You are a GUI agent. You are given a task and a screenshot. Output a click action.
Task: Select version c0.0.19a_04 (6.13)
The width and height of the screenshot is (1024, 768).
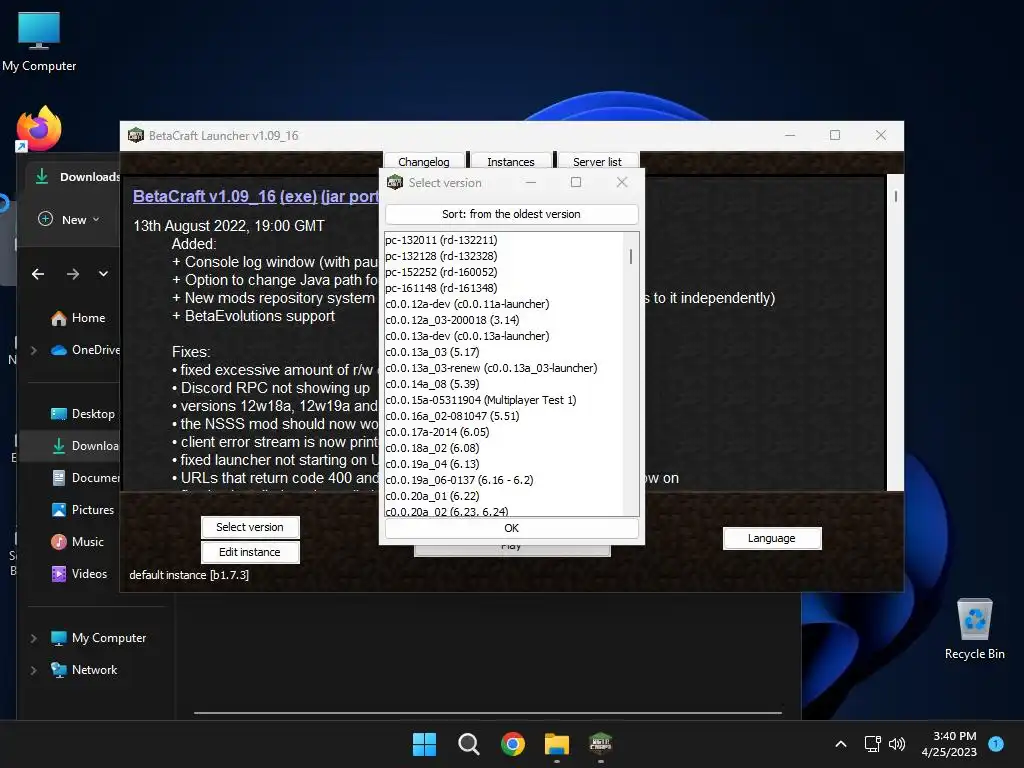tap(504, 464)
